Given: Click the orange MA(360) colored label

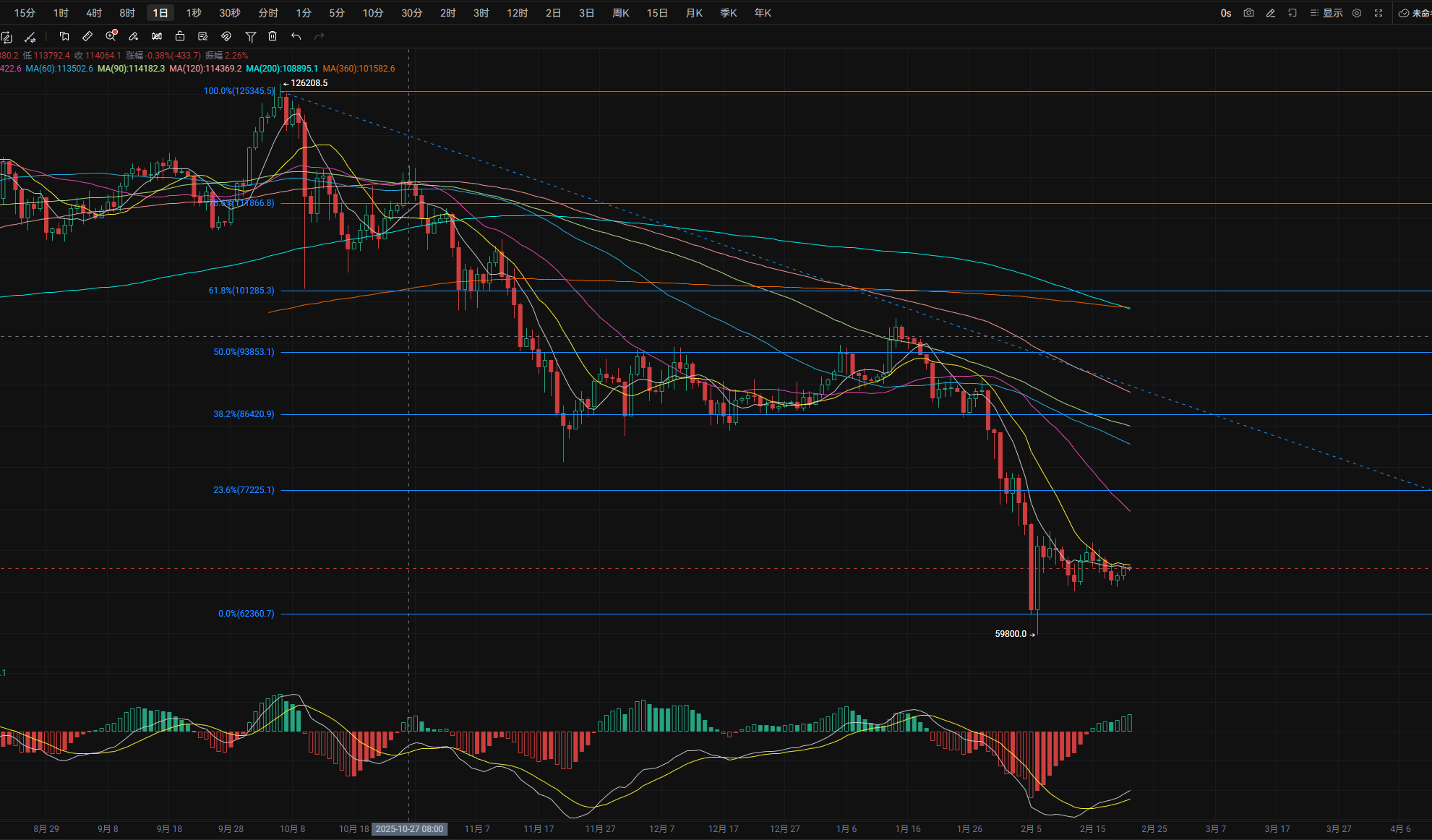Looking at the screenshot, I should click(359, 69).
